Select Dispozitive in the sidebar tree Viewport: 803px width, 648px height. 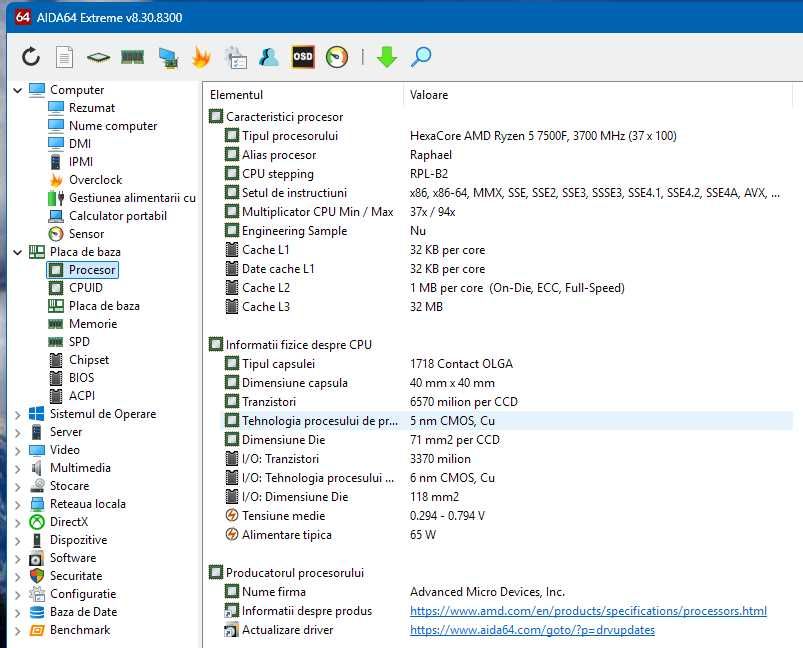(x=69, y=540)
